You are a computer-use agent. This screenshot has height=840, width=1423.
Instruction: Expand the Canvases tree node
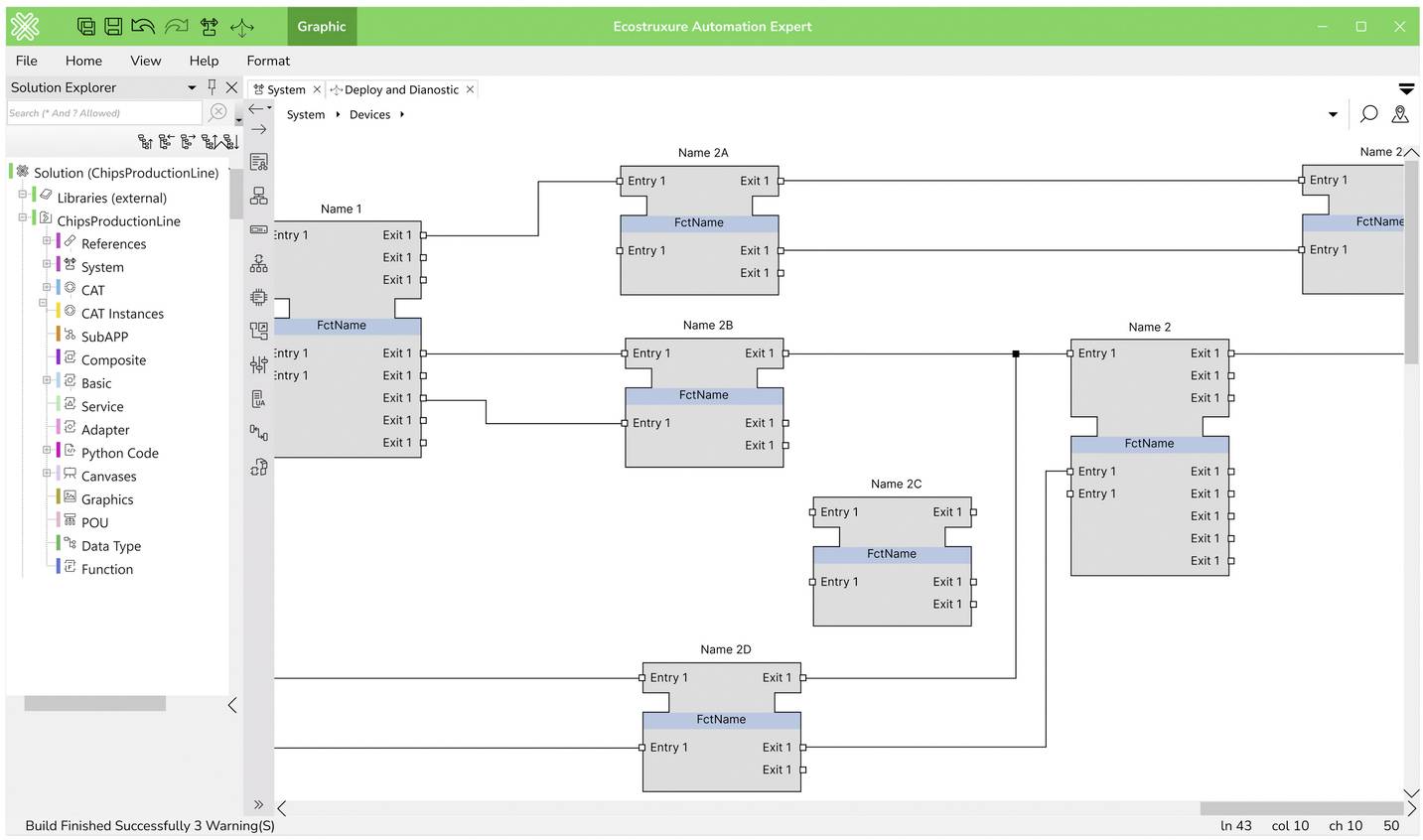[46, 473]
